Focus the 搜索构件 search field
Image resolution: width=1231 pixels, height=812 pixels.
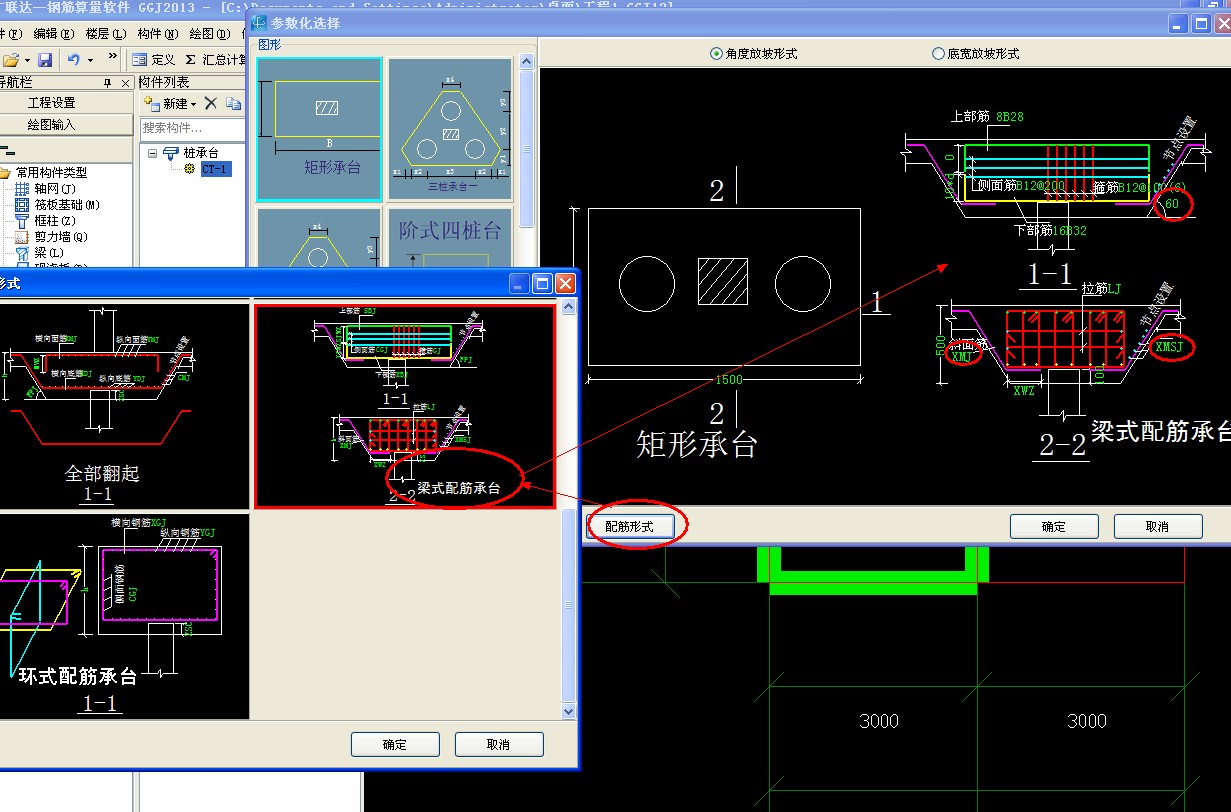(192, 127)
